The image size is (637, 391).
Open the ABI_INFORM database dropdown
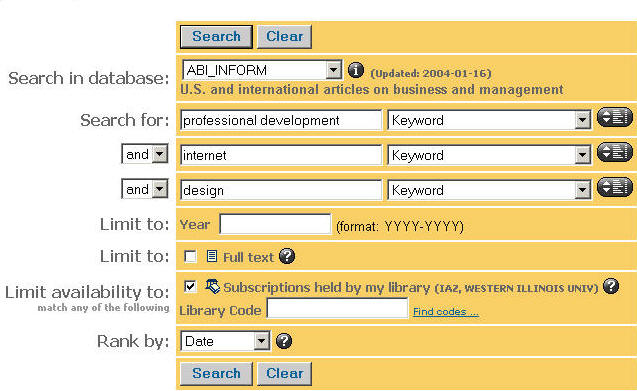click(x=262, y=70)
